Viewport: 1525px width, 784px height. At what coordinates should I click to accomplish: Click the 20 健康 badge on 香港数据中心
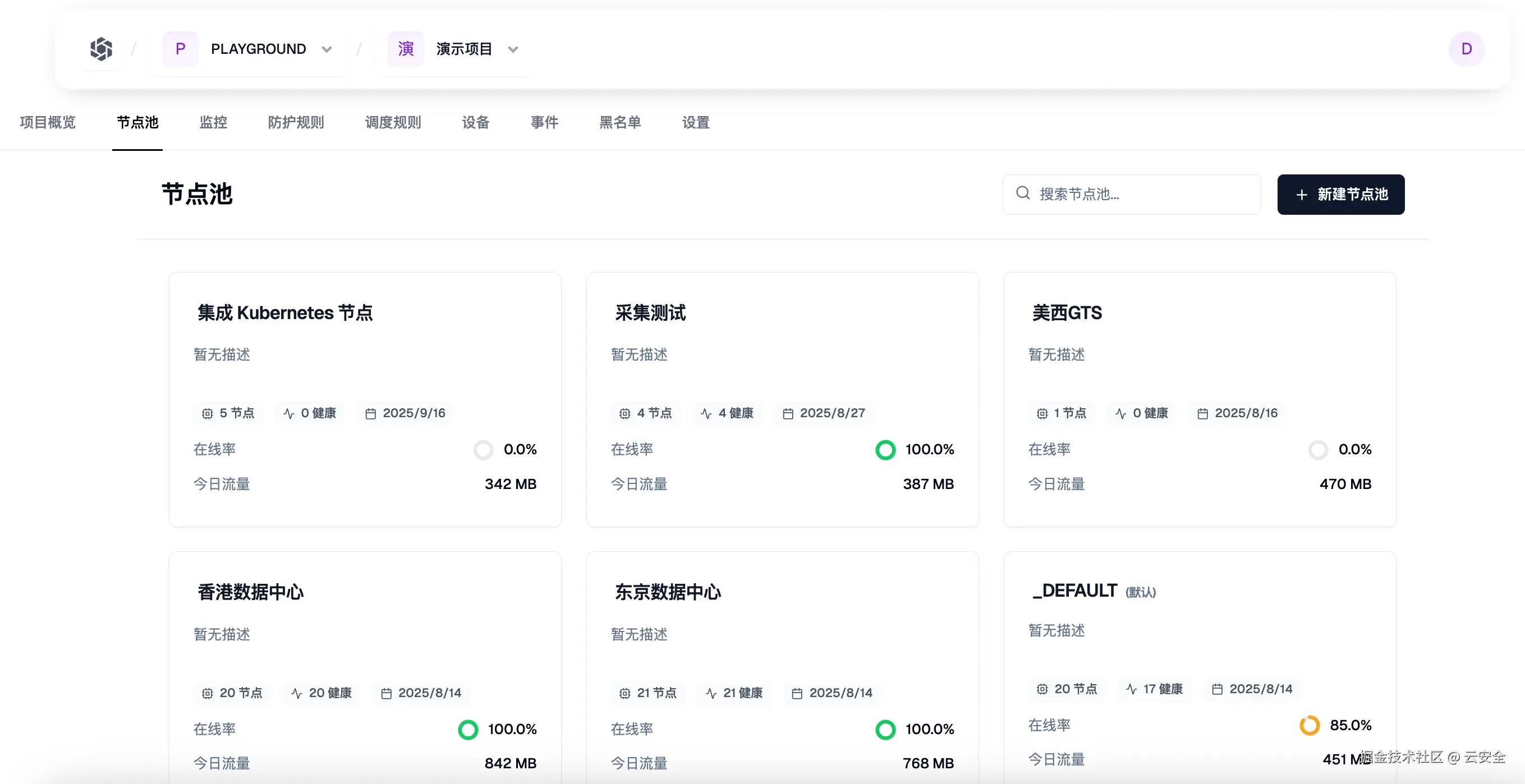(322, 693)
